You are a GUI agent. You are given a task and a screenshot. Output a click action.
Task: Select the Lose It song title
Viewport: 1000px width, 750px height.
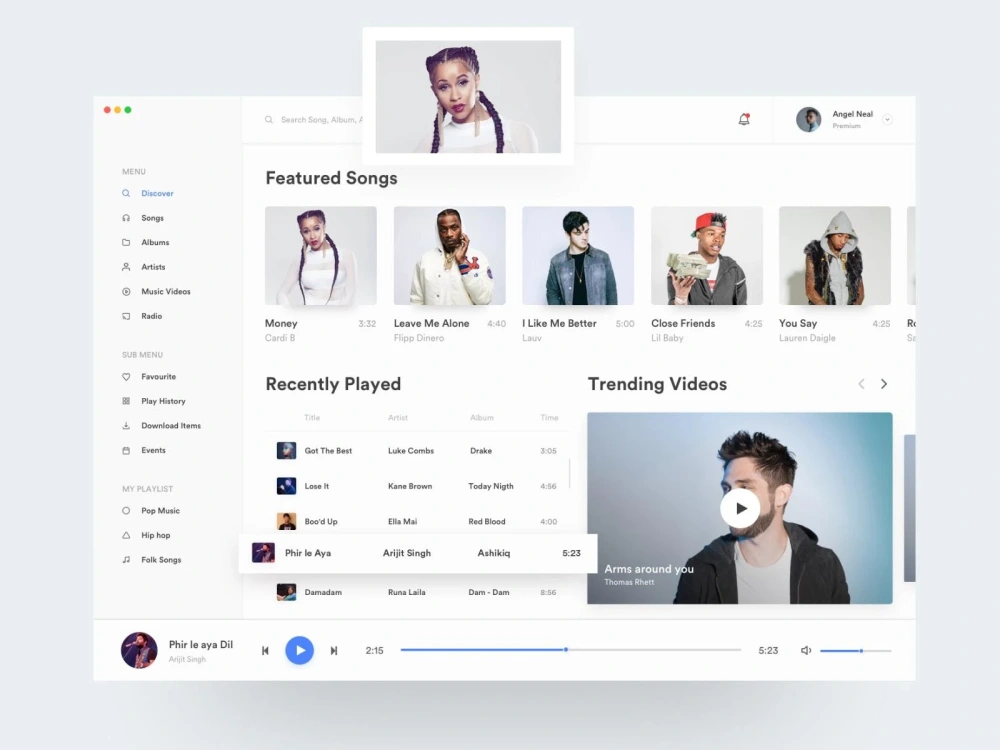pyautogui.click(x=316, y=486)
